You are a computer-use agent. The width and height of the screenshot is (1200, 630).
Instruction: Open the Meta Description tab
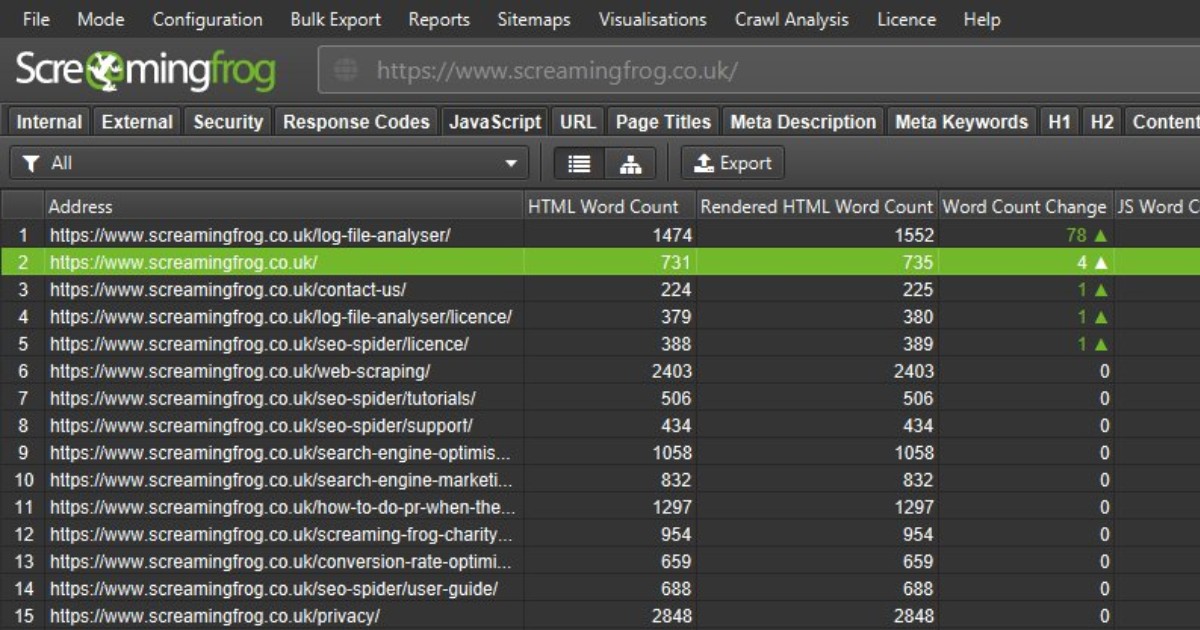point(803,122)
